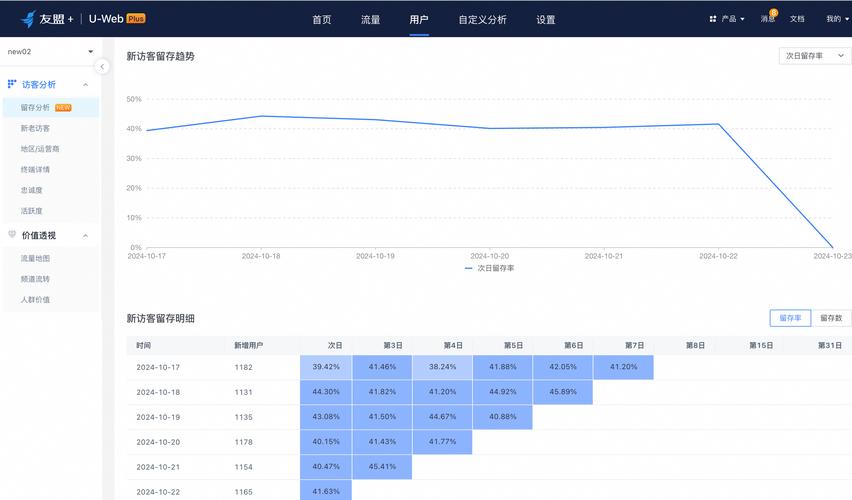
Task: Click the 45.89% cell in 第6日 column
Action: pyautogui.click(x=563, y=392)
